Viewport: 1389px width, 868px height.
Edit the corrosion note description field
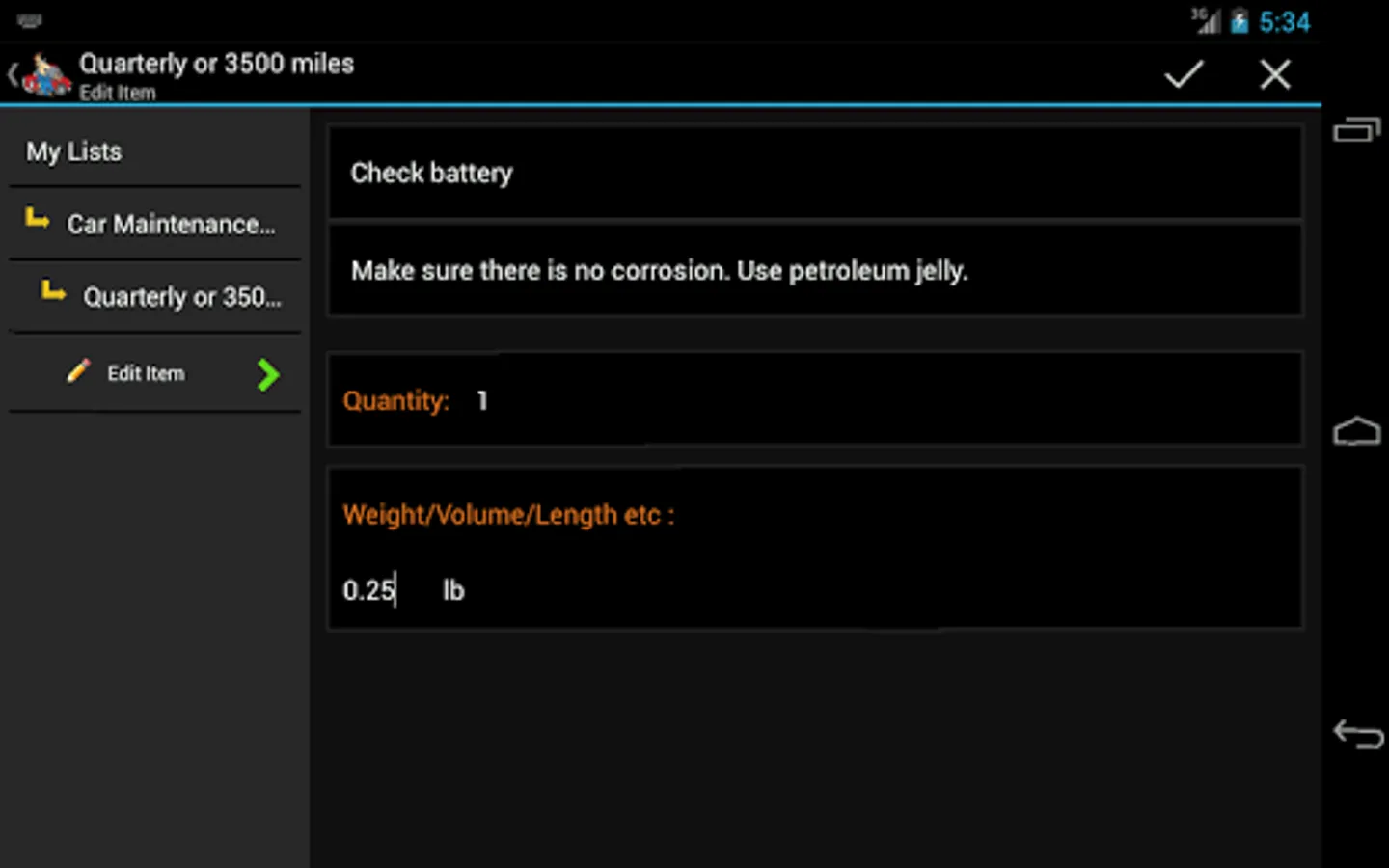(x=815, y=271)
